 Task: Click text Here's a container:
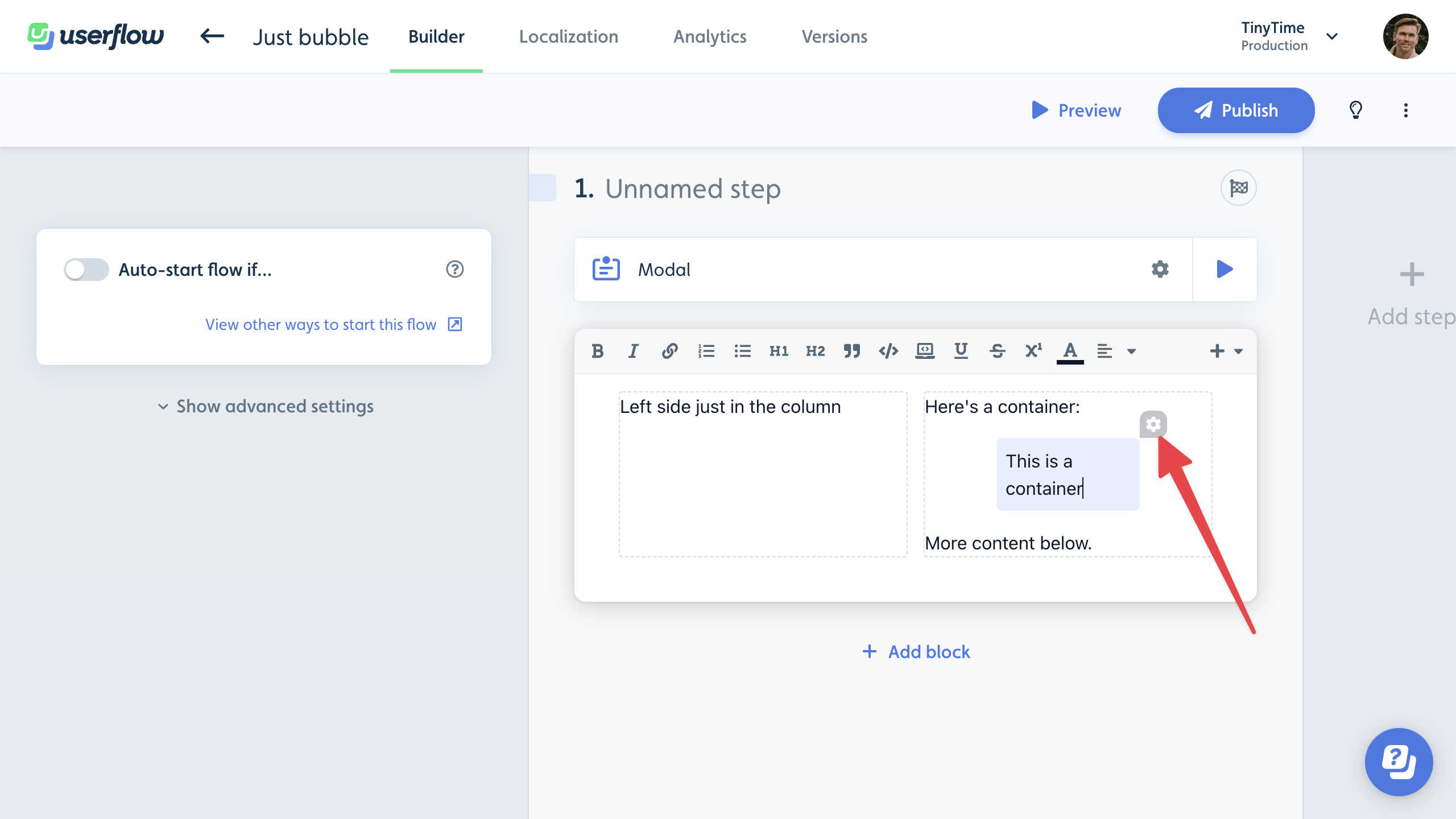pyautogui.click(x=1002, y=407)
